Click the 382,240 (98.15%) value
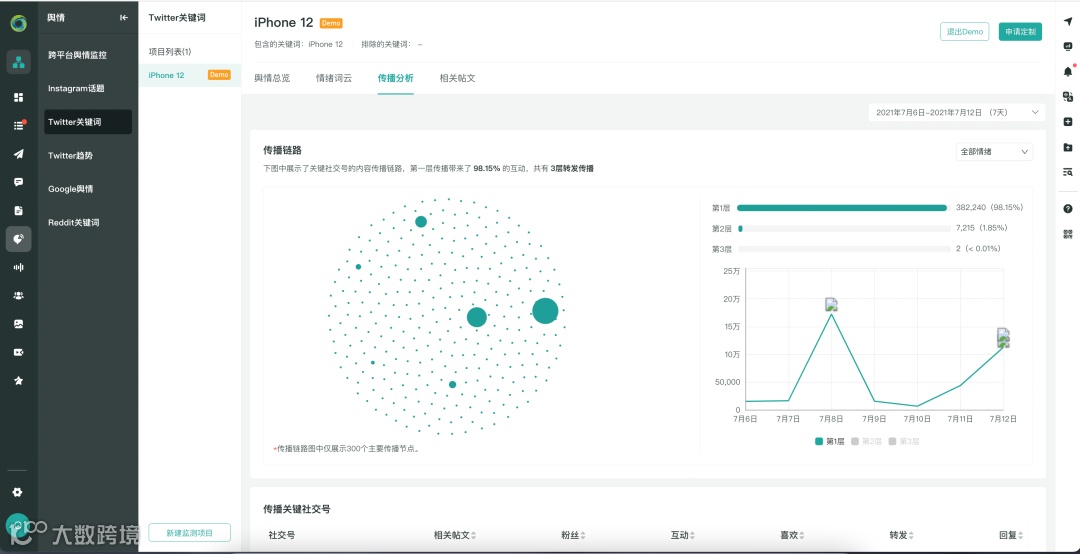The image size is (1080, 554). pos(990,207)
